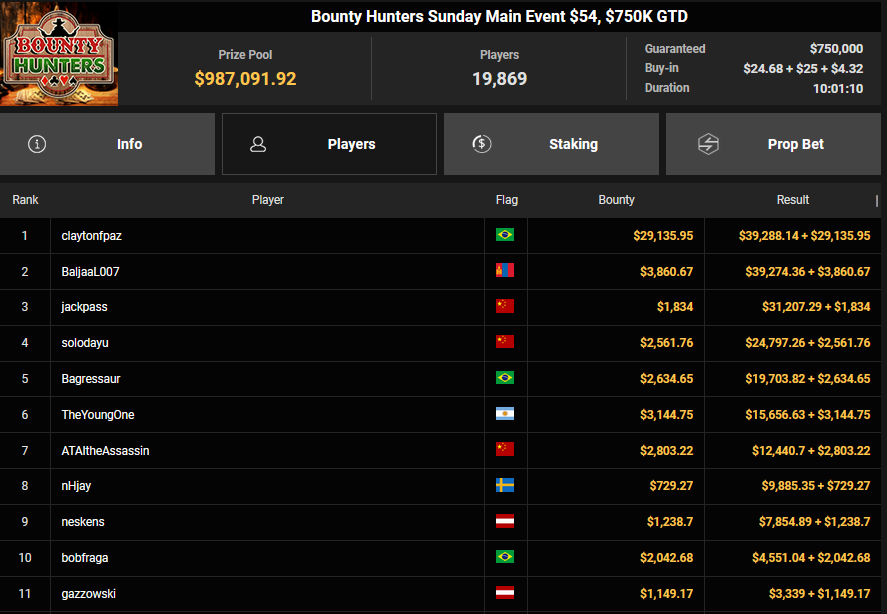This screenshot has width=887, height=614.
Task: Sort the table by Rank column header
Action: pyautogui.click(x=25, y=200)
